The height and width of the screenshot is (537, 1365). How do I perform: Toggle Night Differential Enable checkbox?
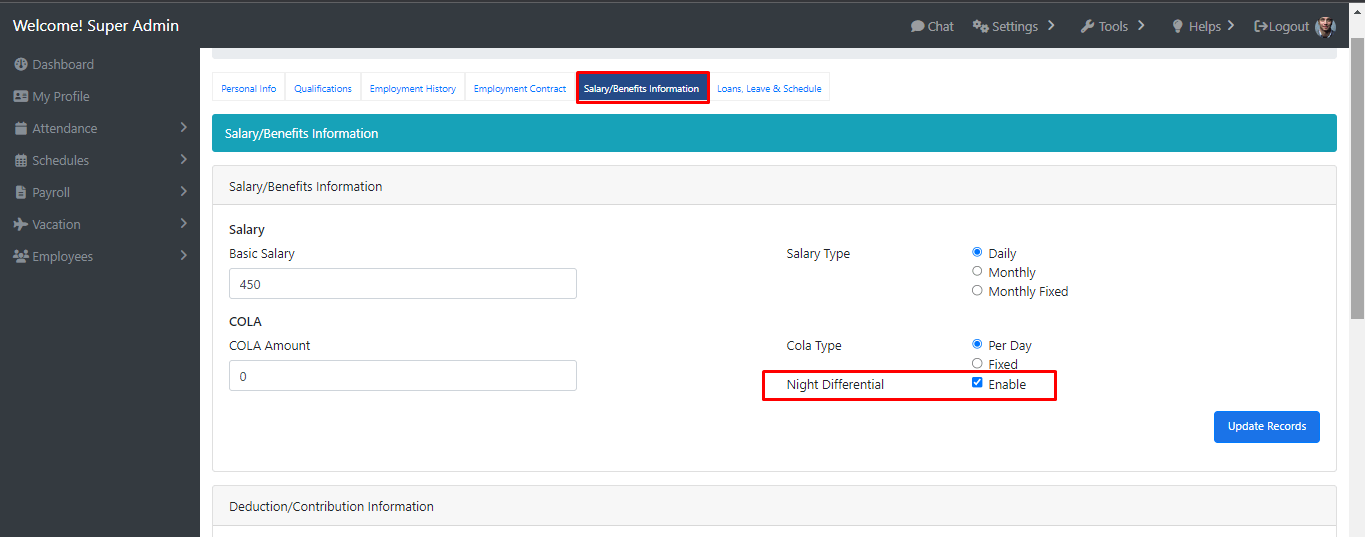977,383
